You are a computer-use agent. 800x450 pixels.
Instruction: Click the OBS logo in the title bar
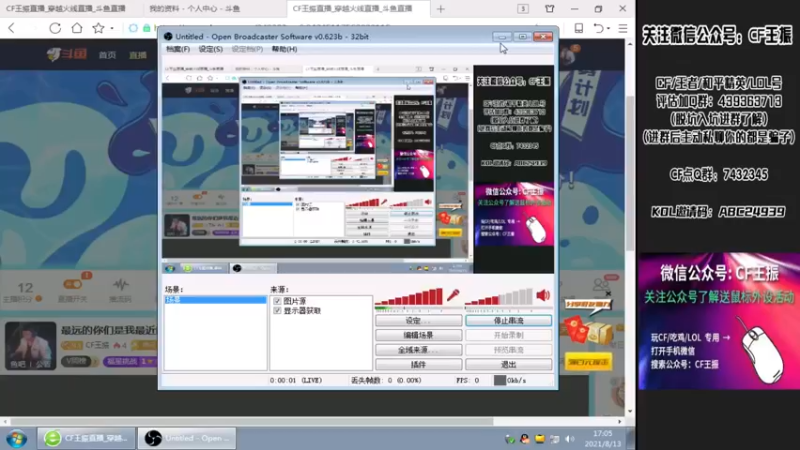(x=168, y=37)
